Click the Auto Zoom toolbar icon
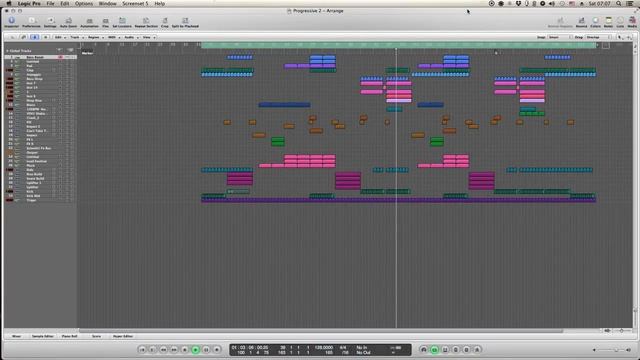Image resolution: width=640 pixels, height=360 pixels. click(69, 22)
